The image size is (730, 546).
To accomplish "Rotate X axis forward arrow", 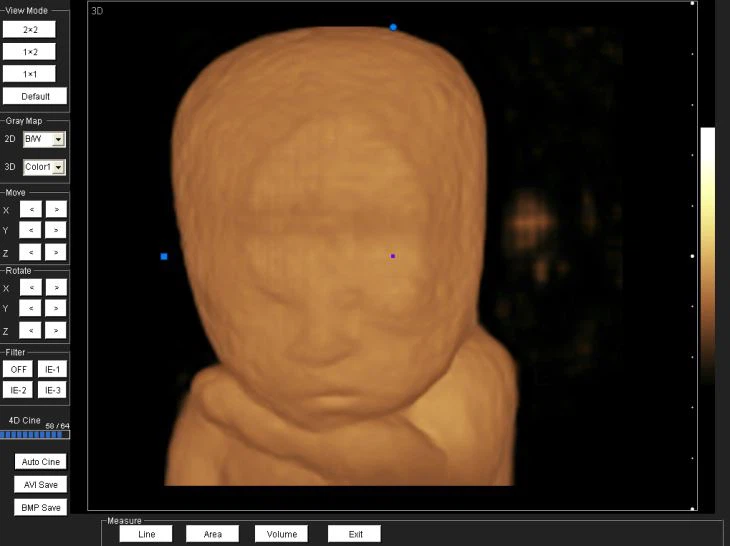I will tap(56, 288).
